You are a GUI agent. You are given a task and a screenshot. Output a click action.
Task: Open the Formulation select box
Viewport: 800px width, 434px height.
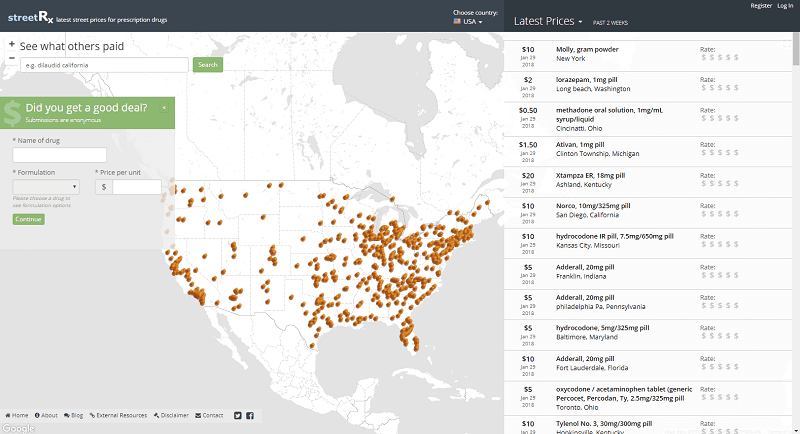[x=46, y=186]
